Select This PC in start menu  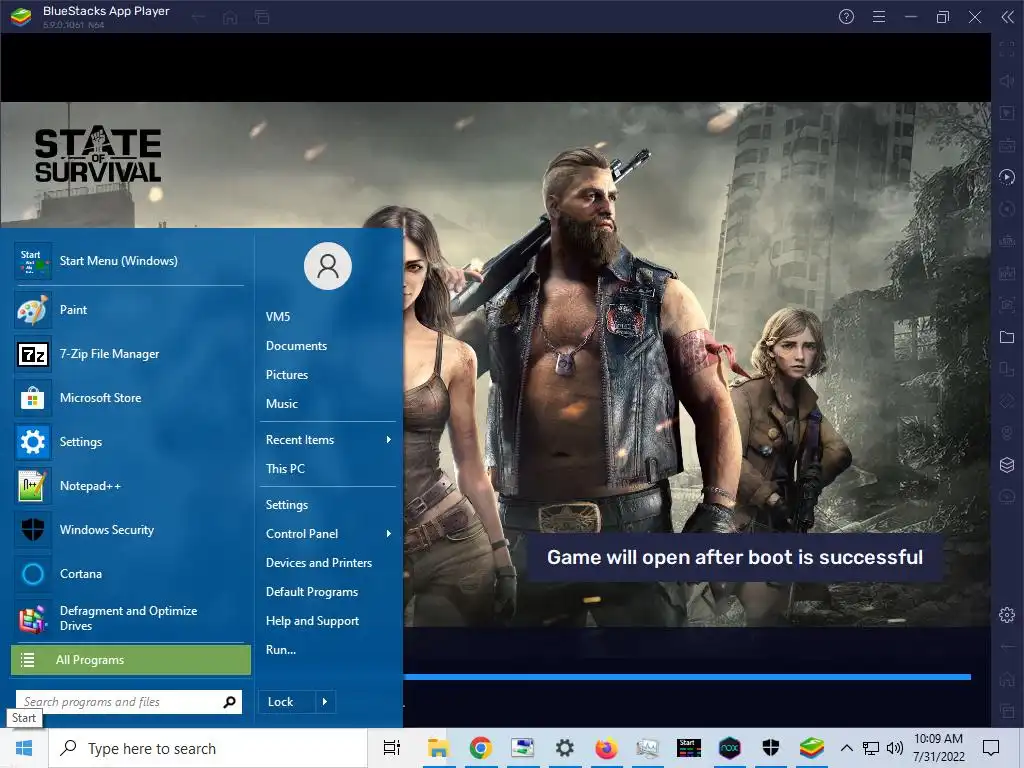tap(285, 469)
